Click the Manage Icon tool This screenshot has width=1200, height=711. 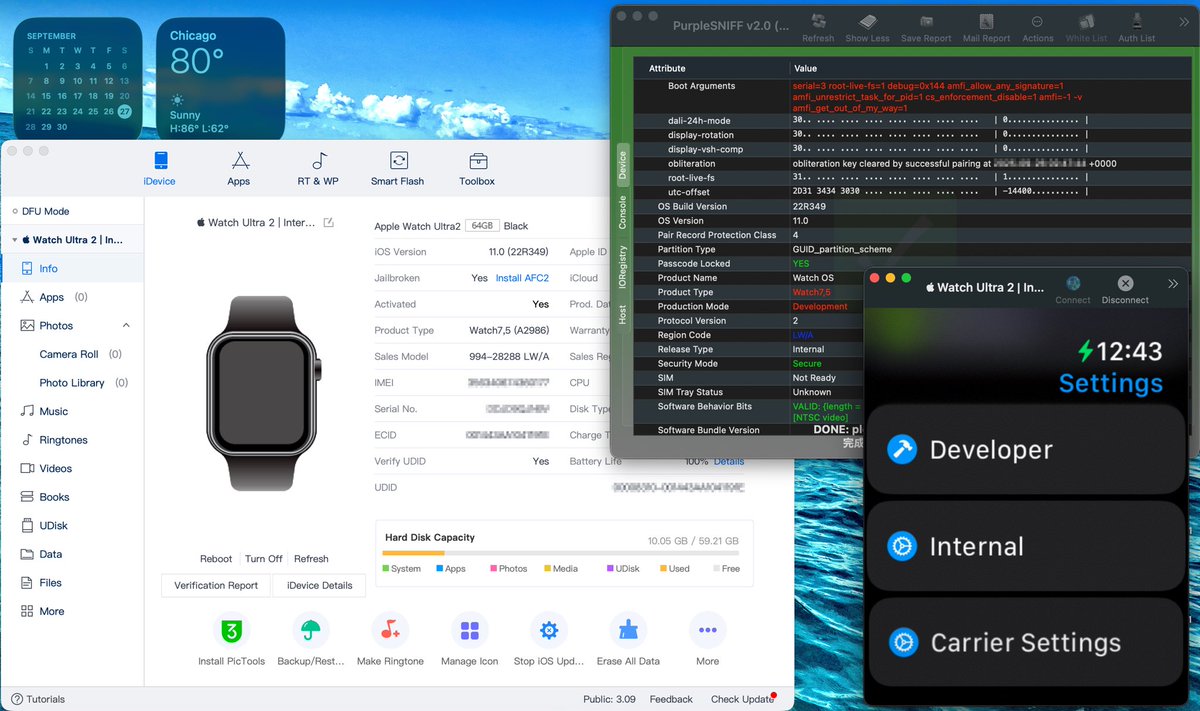coord(469,631)
